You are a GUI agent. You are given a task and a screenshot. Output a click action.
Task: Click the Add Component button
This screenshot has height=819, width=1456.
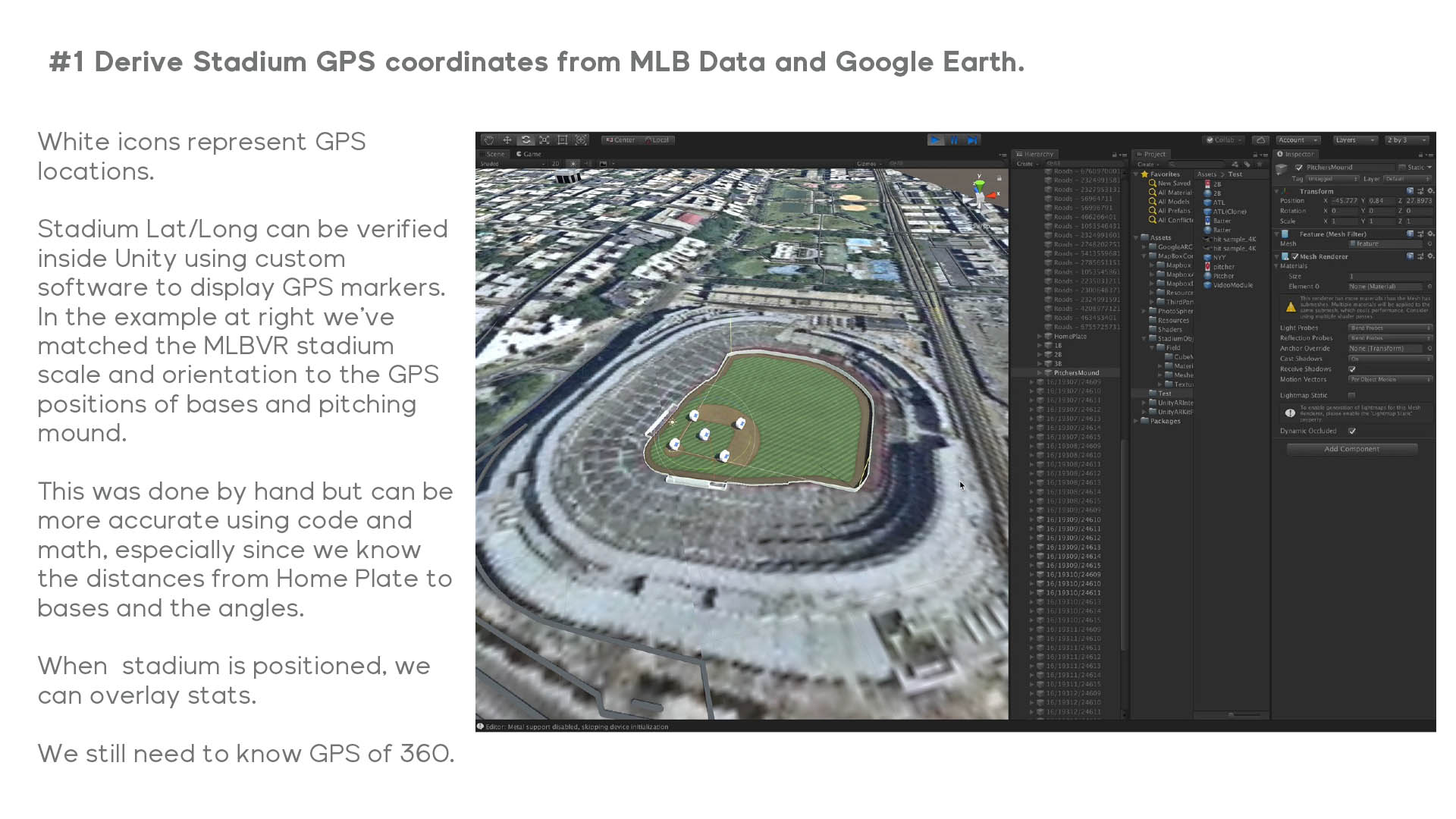click(1351, 450)
